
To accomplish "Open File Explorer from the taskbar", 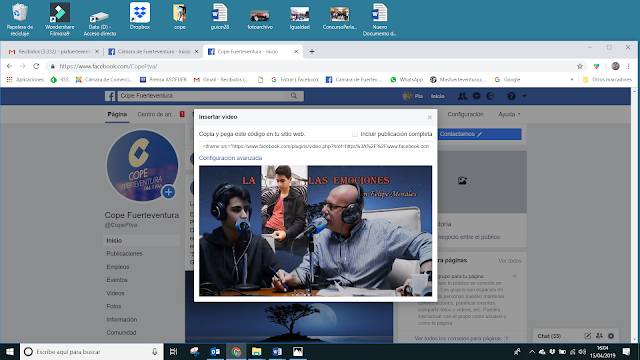I will 256,351.
